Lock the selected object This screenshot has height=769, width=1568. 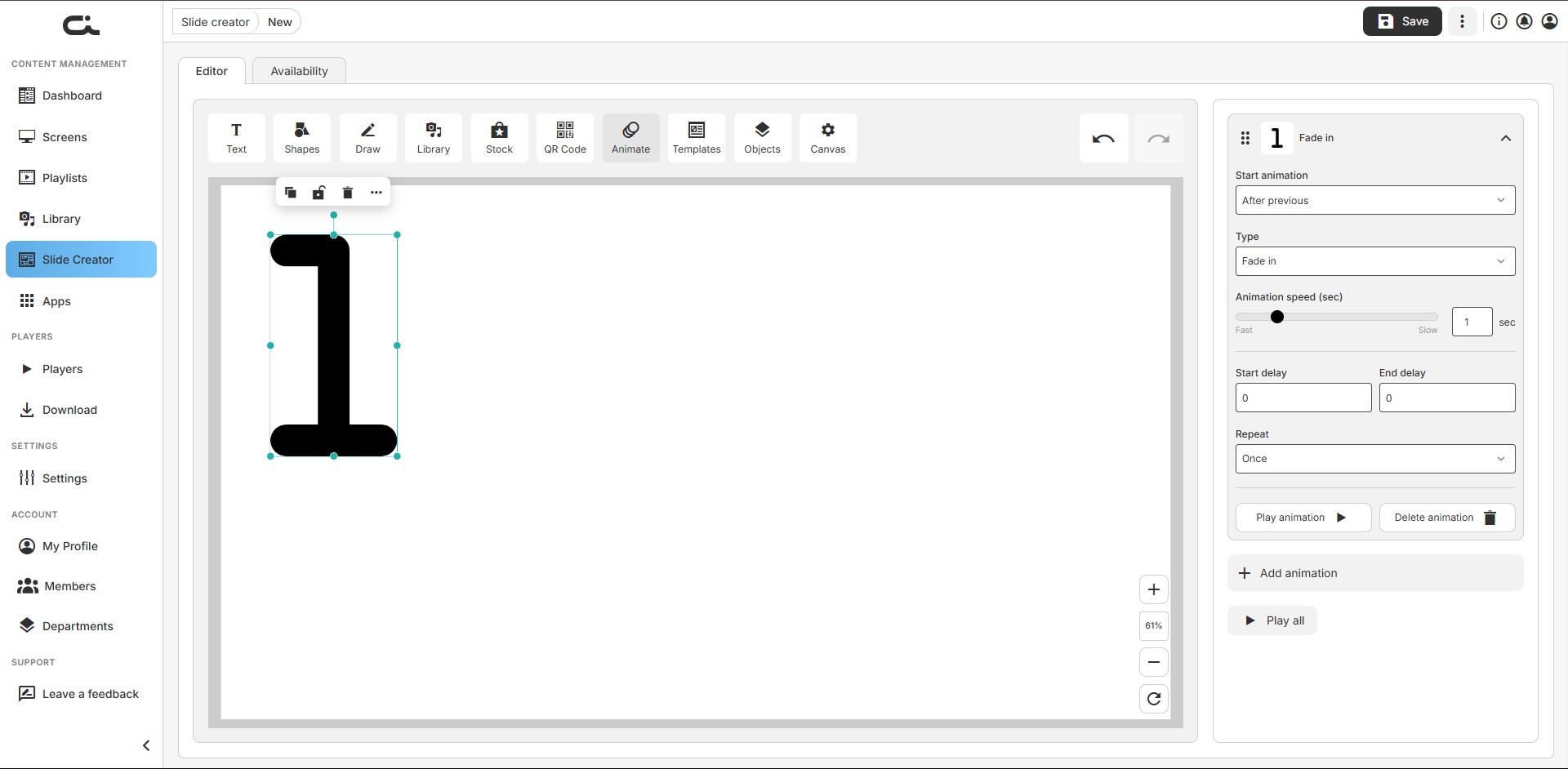[x=318, y=193]
